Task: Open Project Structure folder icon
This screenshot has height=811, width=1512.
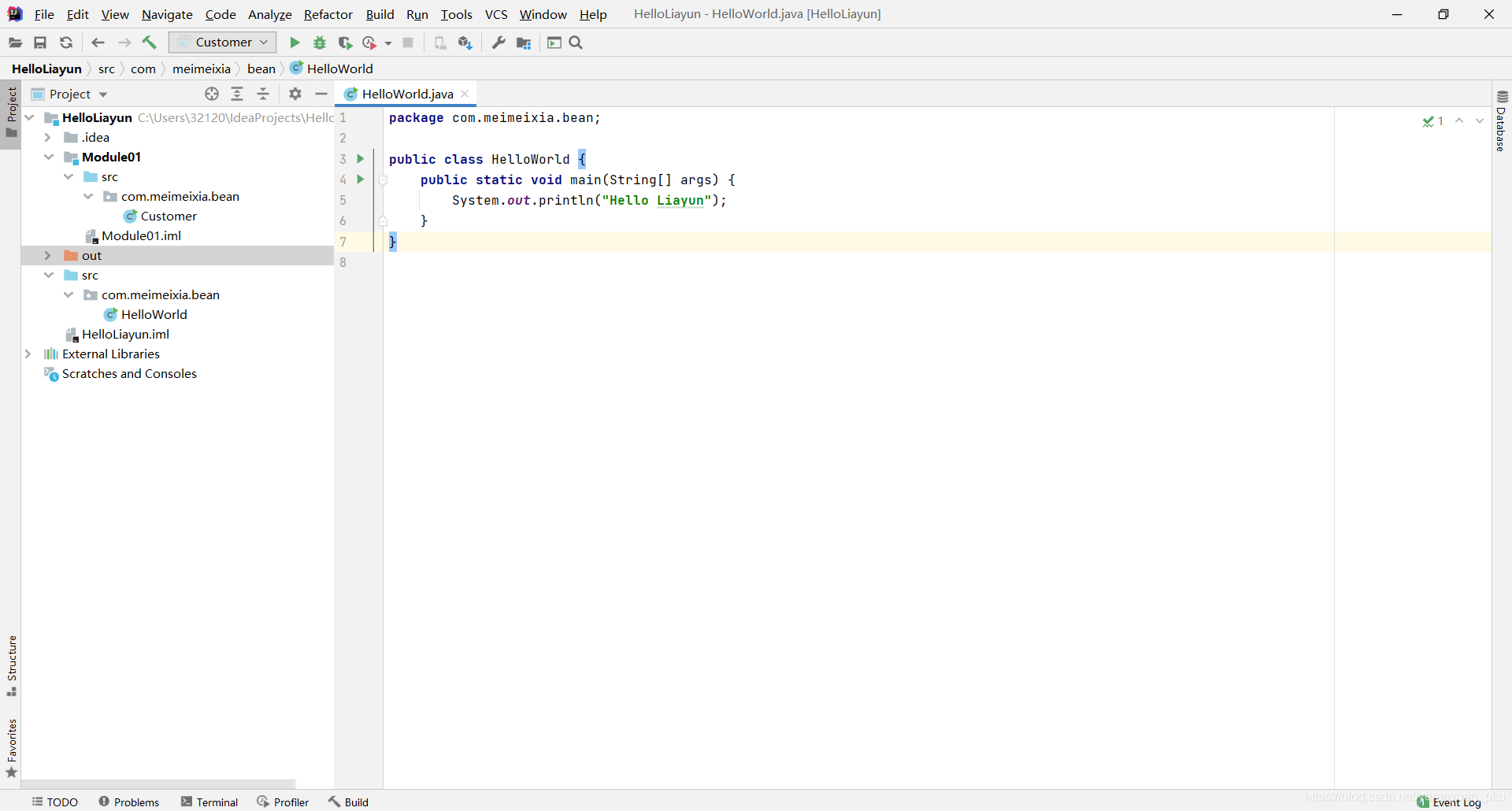Action: [x=524, y=43]
